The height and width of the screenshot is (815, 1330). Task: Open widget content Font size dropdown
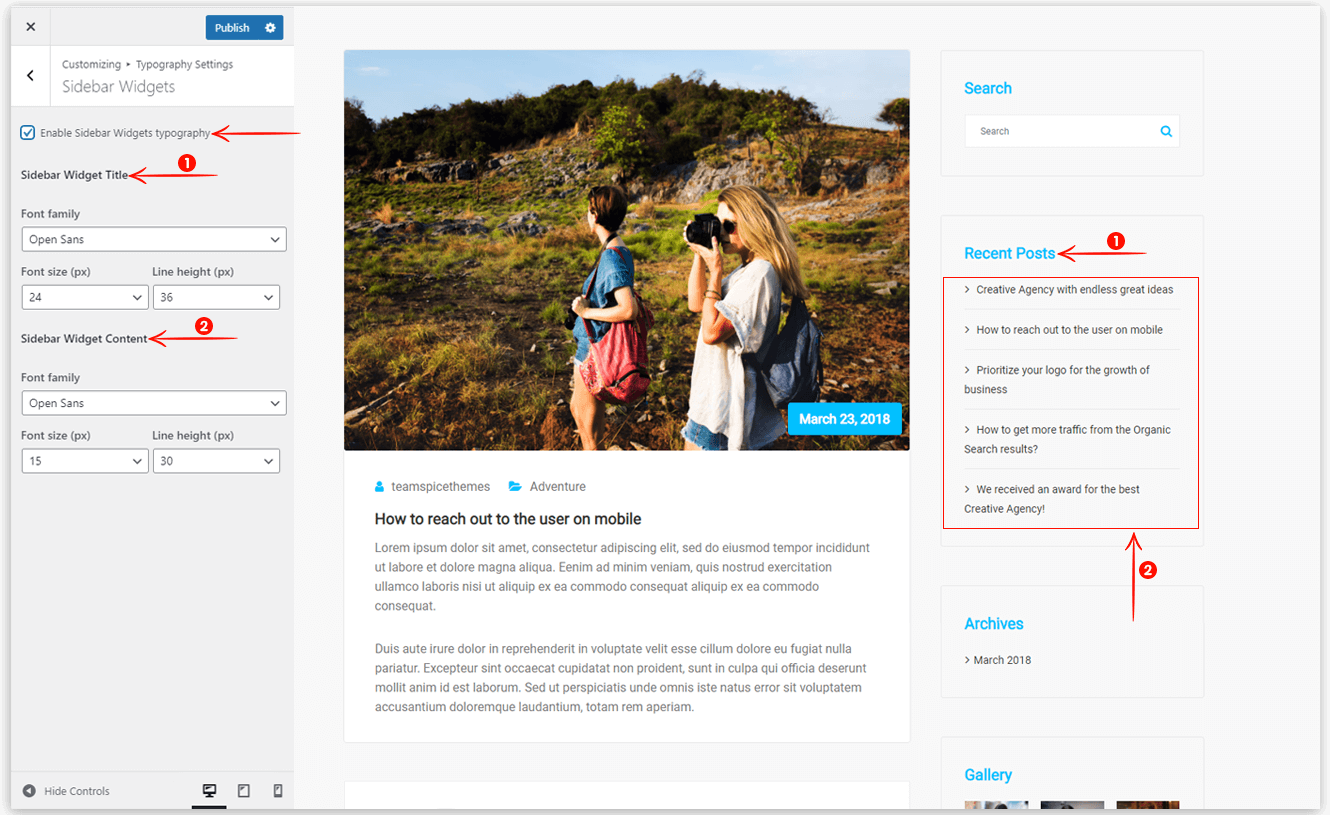(x=85, y=461)
